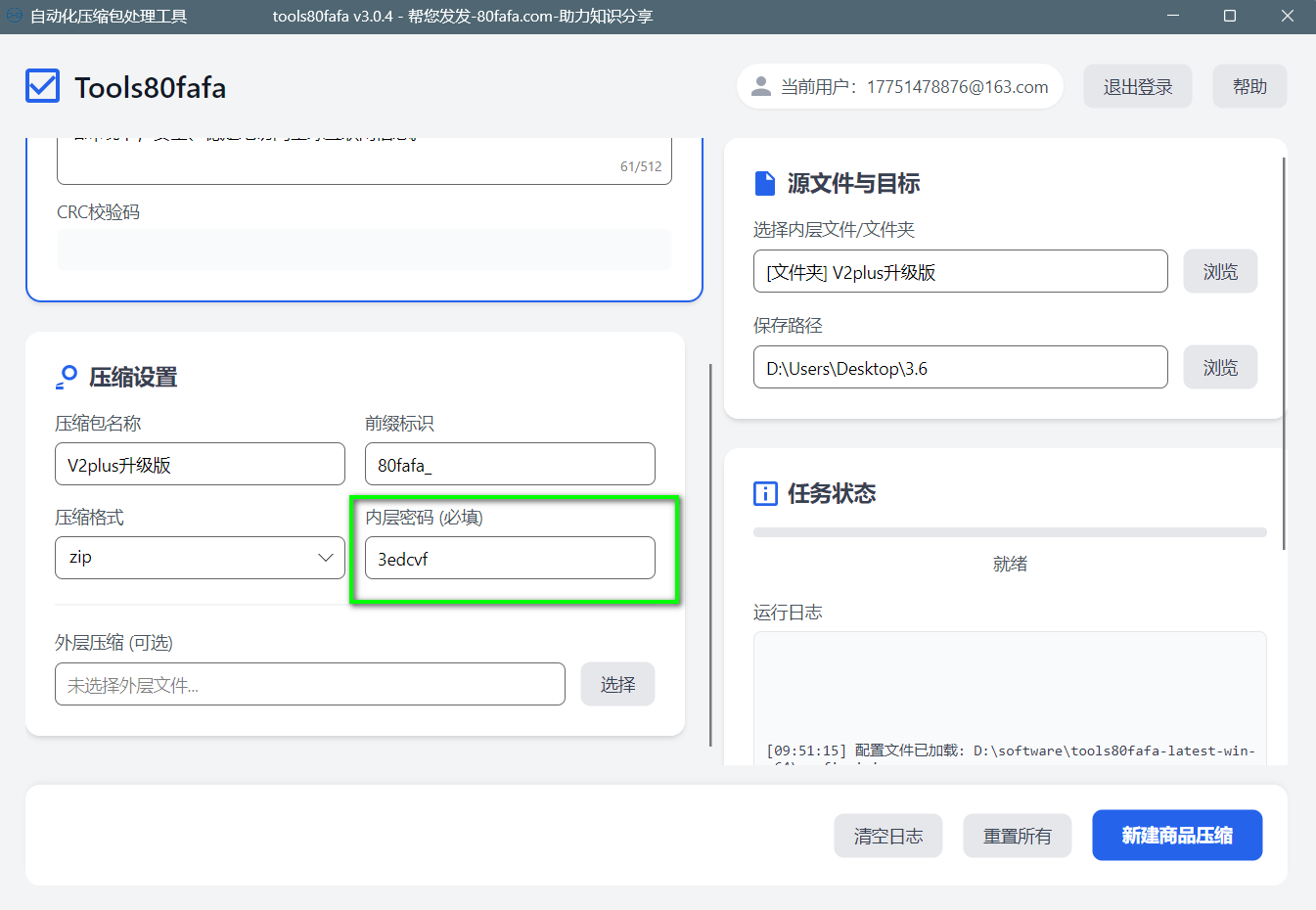Viewport: 1316px width, 910px height.
Task: Click the 压缩包名称 archive name field
Action: click(200, 465)
